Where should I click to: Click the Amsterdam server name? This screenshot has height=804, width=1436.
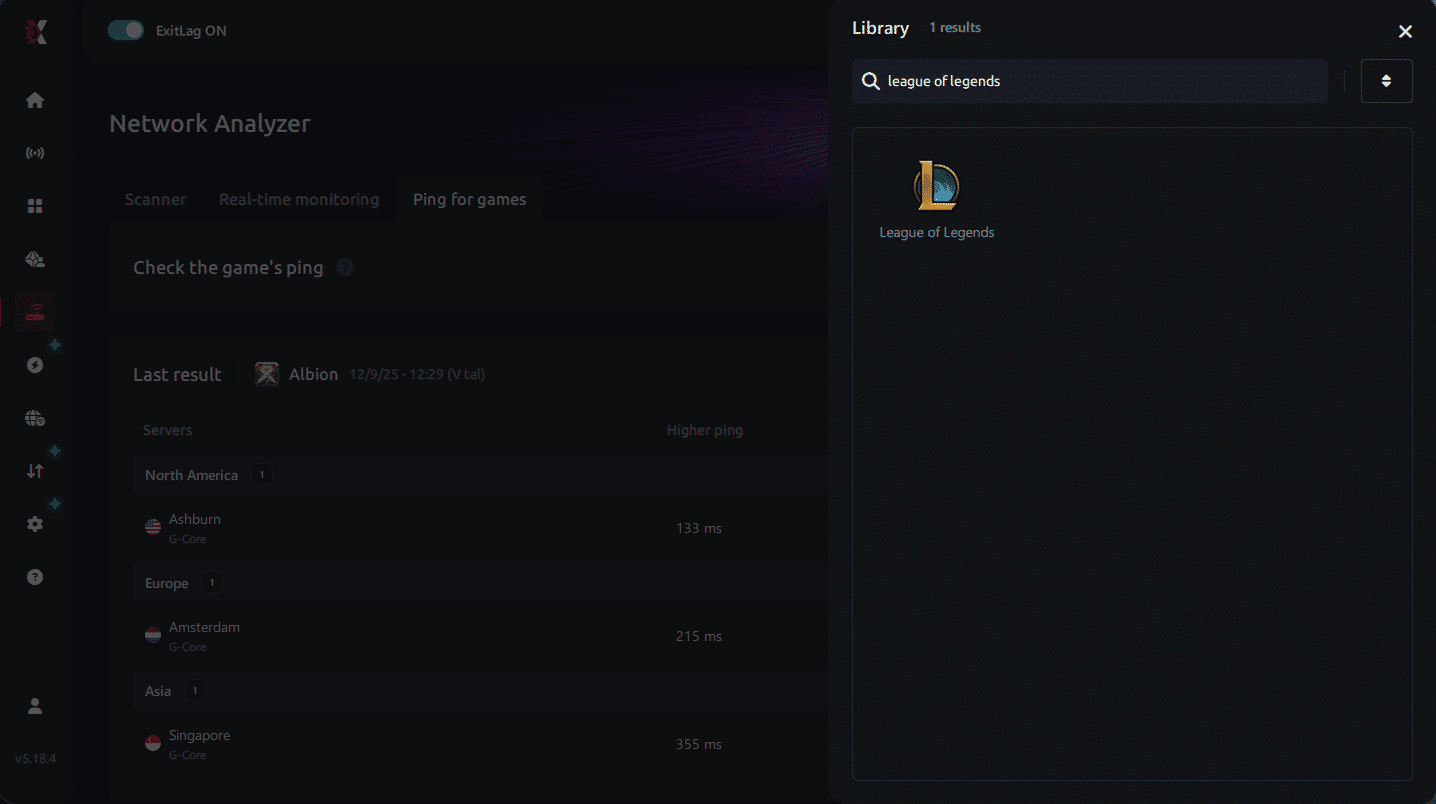pos(204,627)
